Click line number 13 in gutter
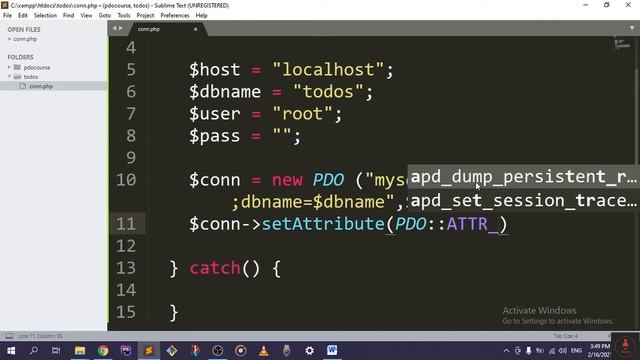The height and width of the screenshot is (360, 640). click(x=126, y=268)
